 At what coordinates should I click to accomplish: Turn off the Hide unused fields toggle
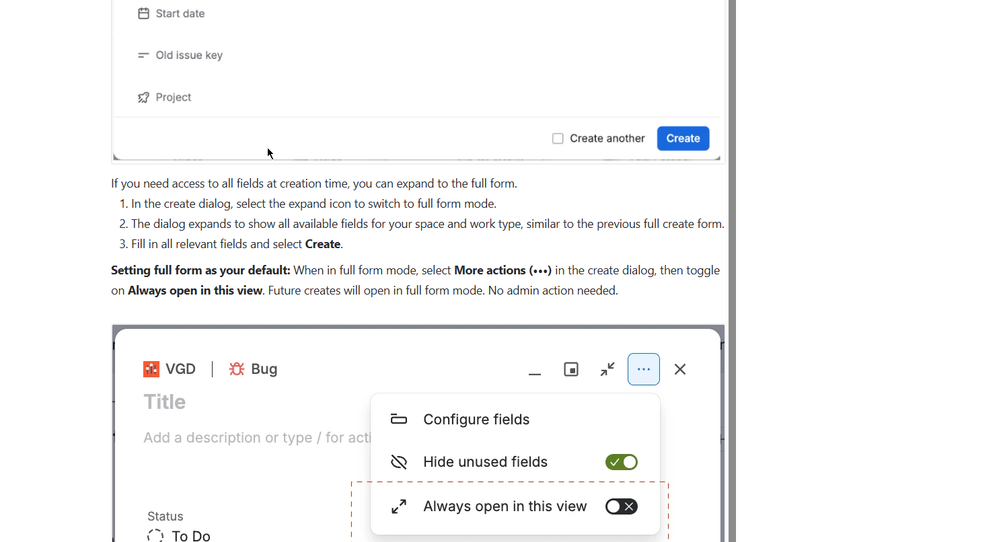tap(621, 462)
